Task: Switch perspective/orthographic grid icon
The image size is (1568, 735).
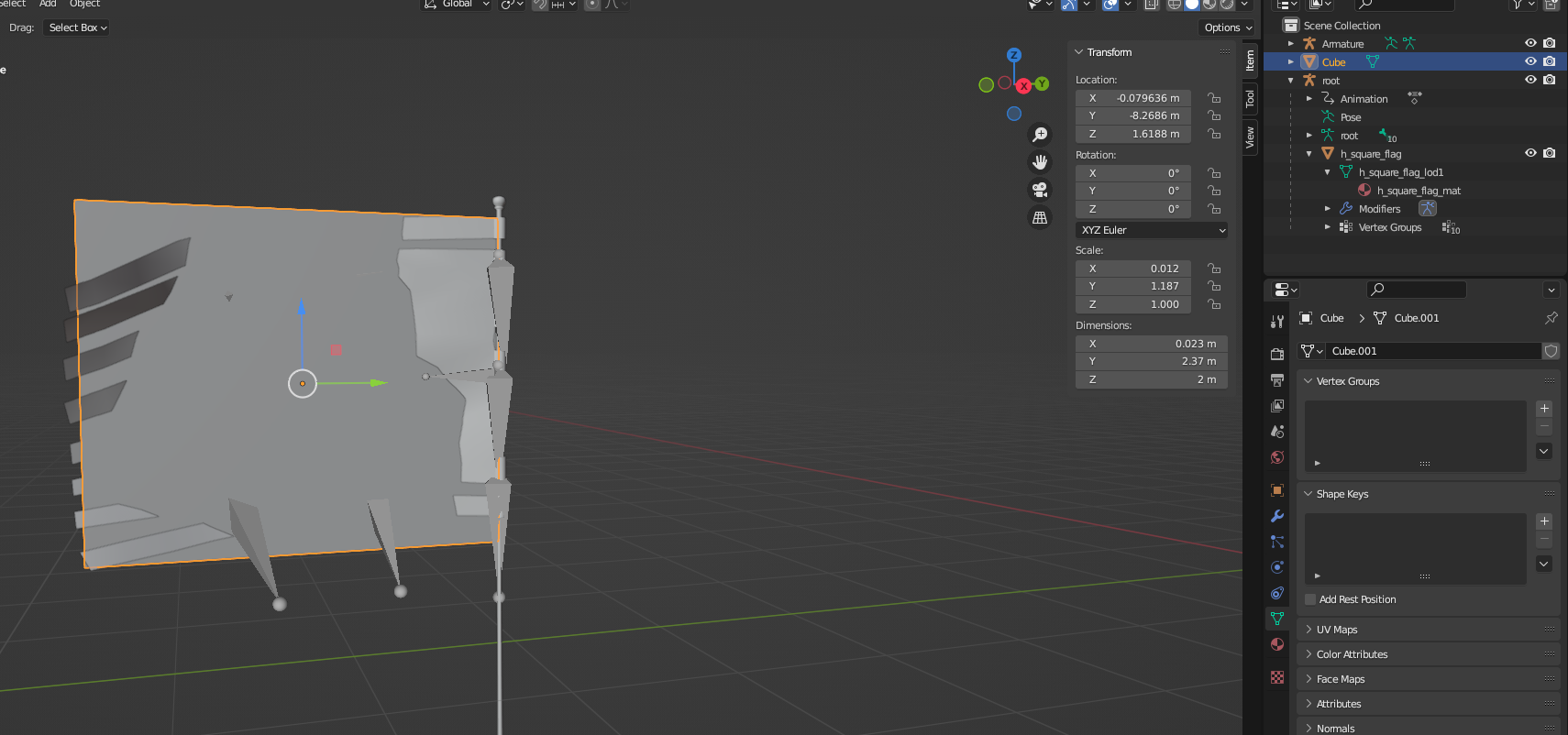Action: (x=1040, y=218)
